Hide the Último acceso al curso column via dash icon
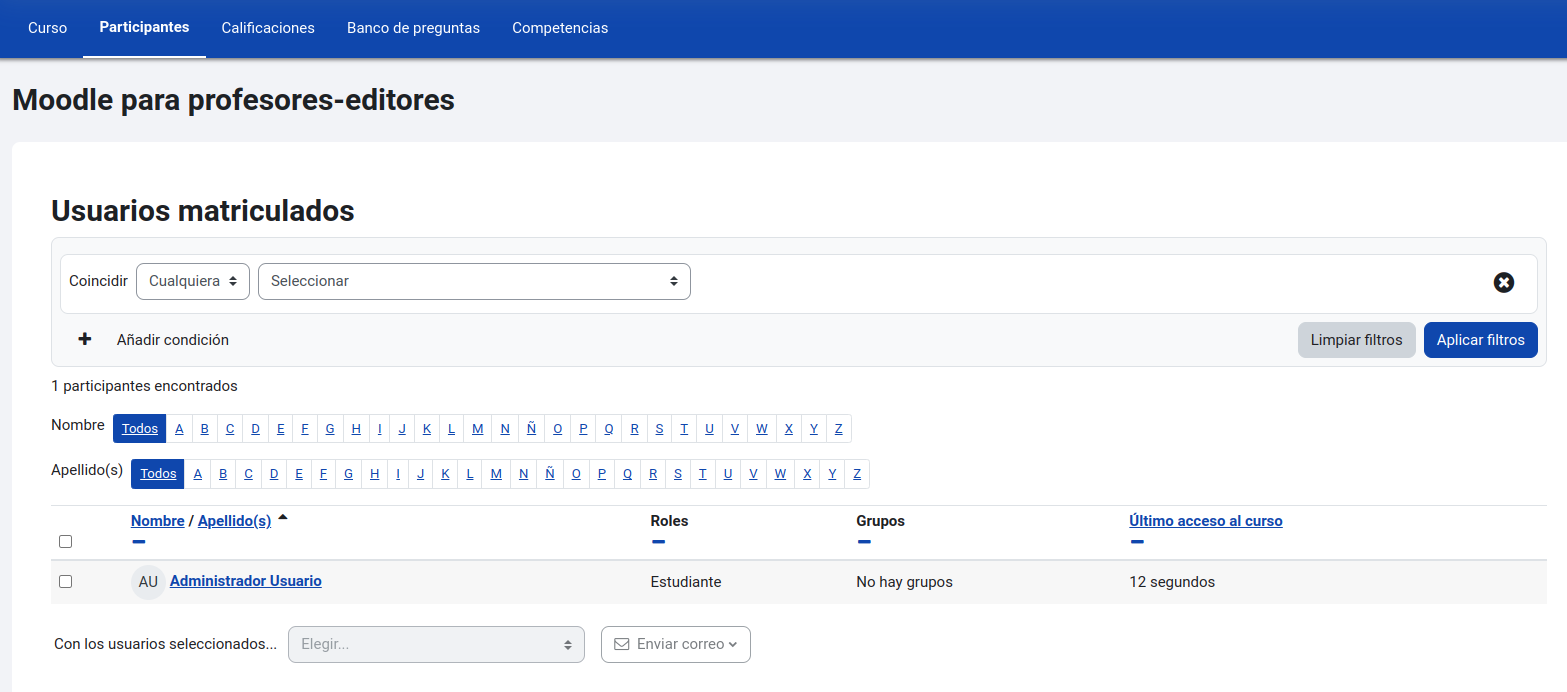The height and width of the screenshot is (692, 1567). 1137,542
